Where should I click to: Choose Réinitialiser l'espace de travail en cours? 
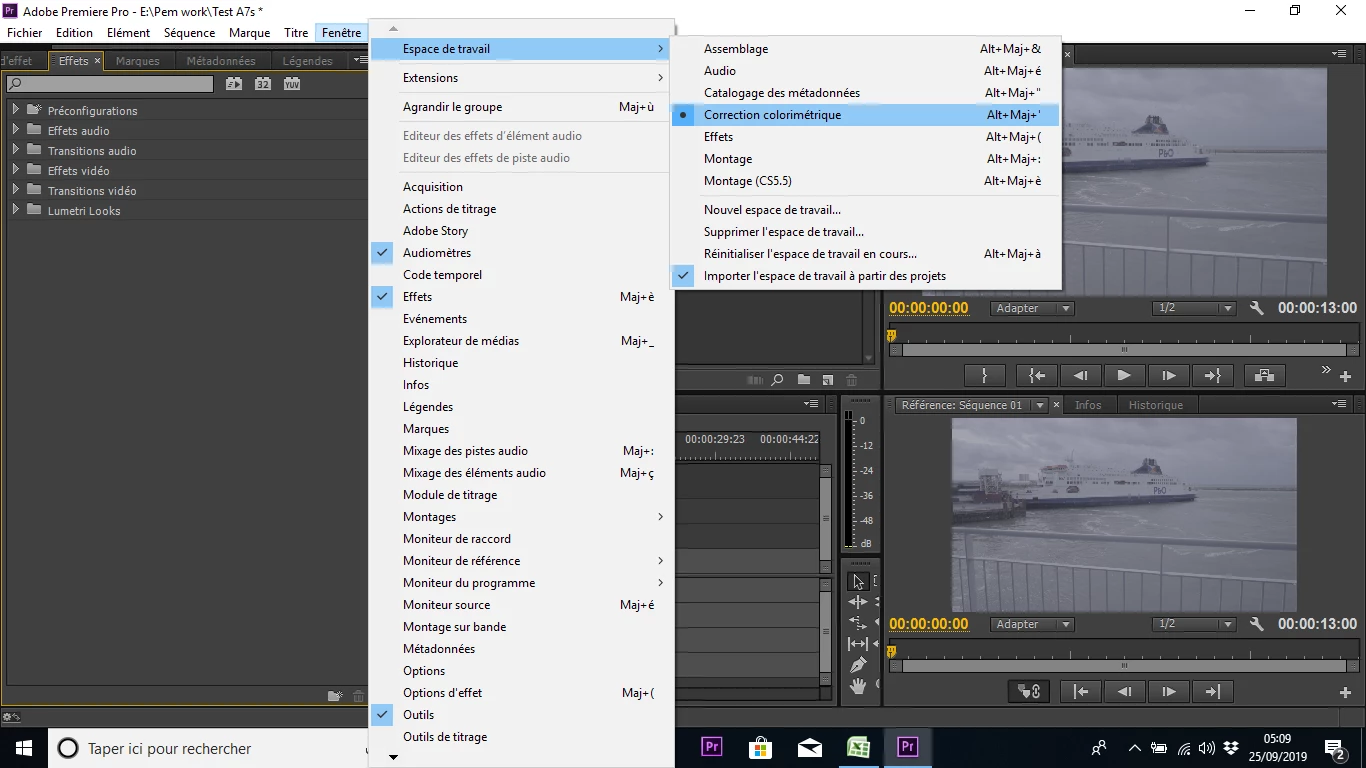click(865, 254)
